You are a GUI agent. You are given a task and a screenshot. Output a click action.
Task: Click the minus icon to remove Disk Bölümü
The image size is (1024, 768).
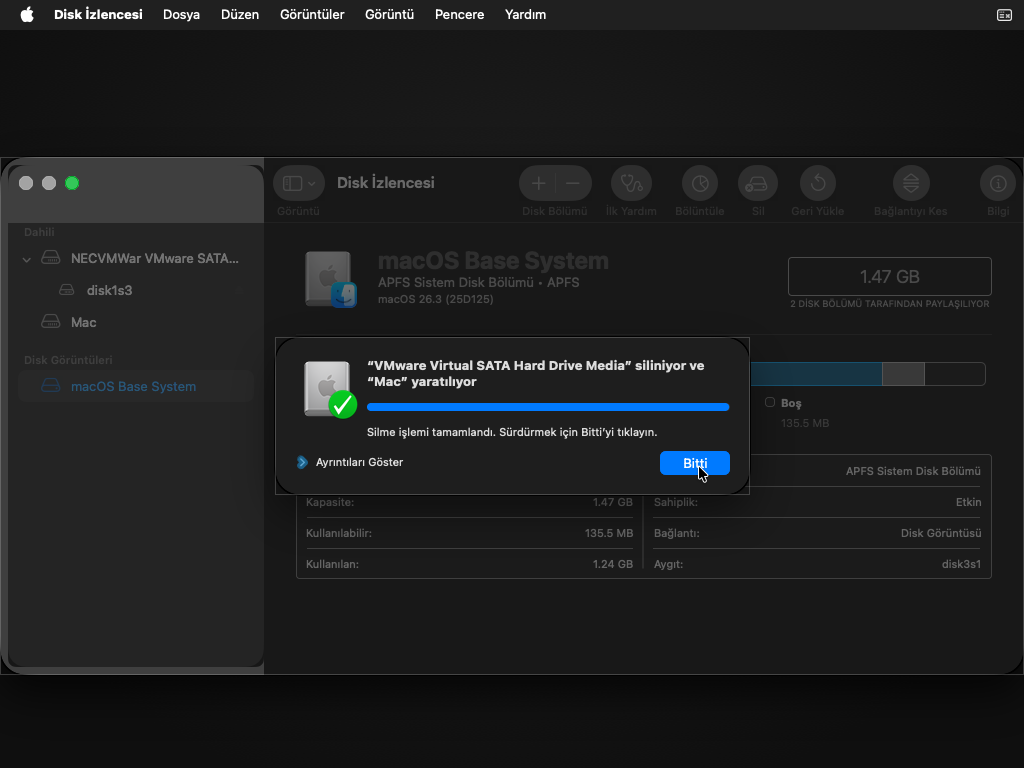tap(573, 184)
